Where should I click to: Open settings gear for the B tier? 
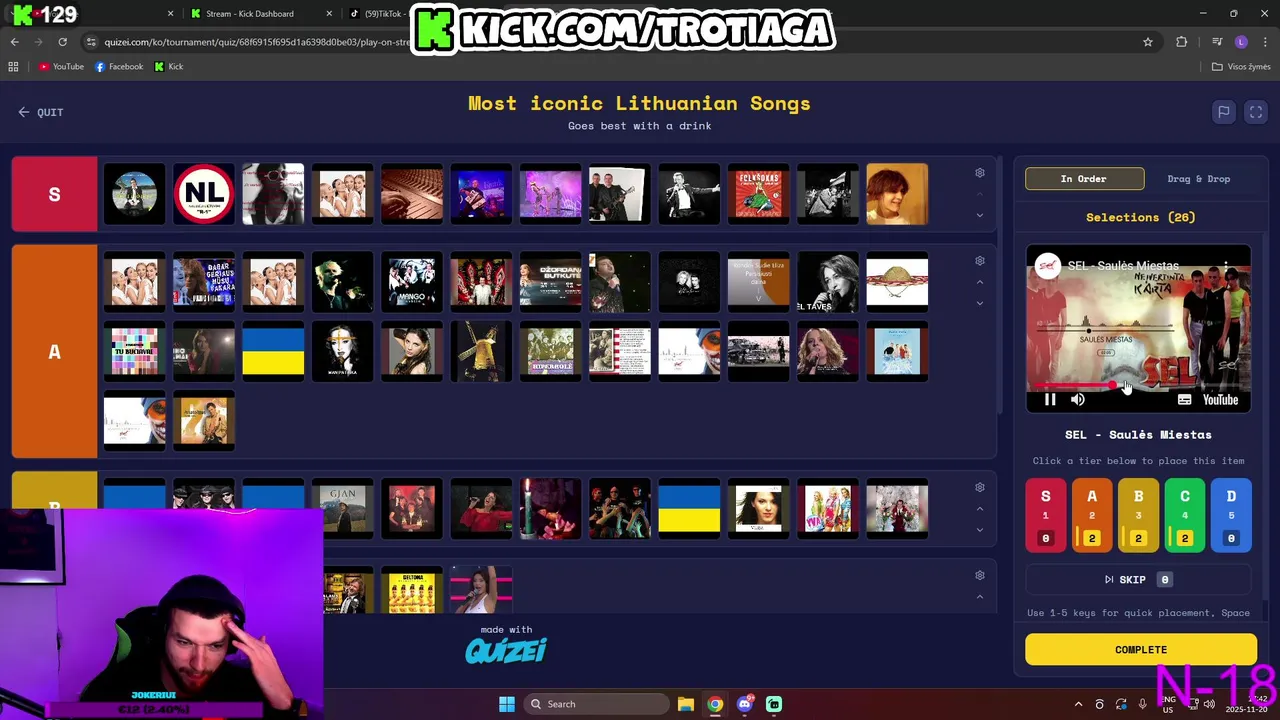click(980, 488)
